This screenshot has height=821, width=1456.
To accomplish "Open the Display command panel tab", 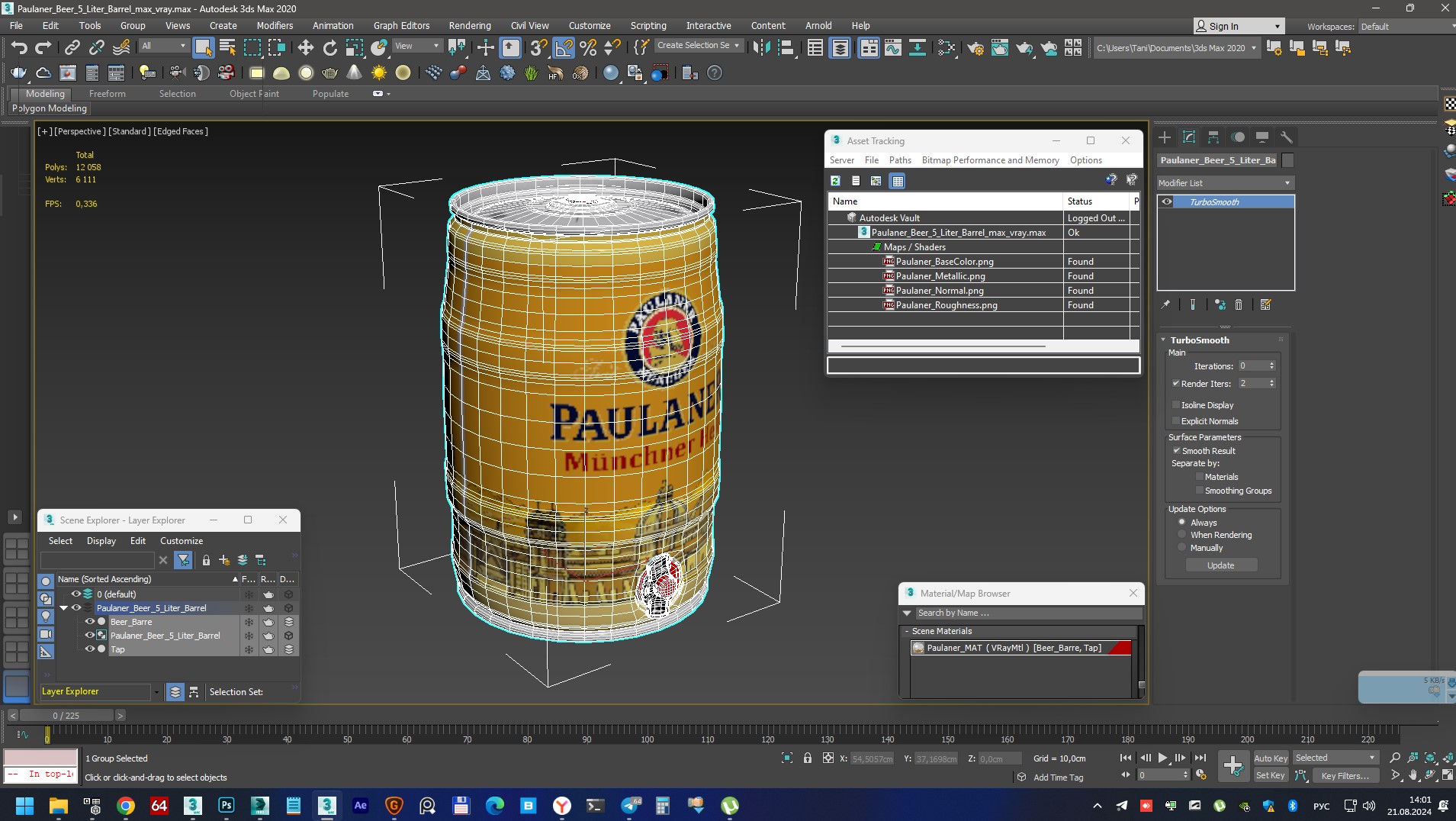I will [1262, 137].
